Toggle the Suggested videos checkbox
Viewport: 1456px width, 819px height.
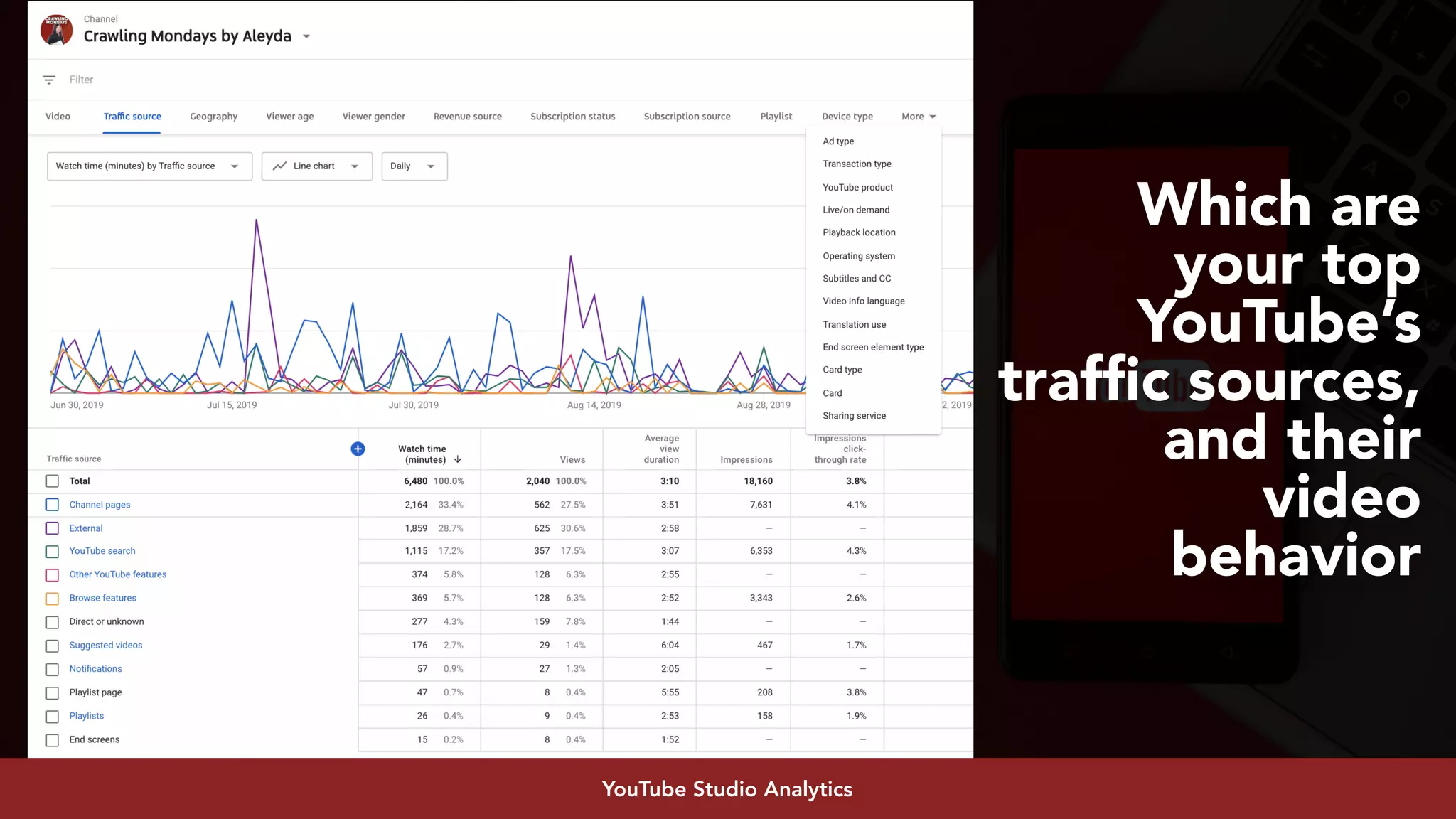52,646
